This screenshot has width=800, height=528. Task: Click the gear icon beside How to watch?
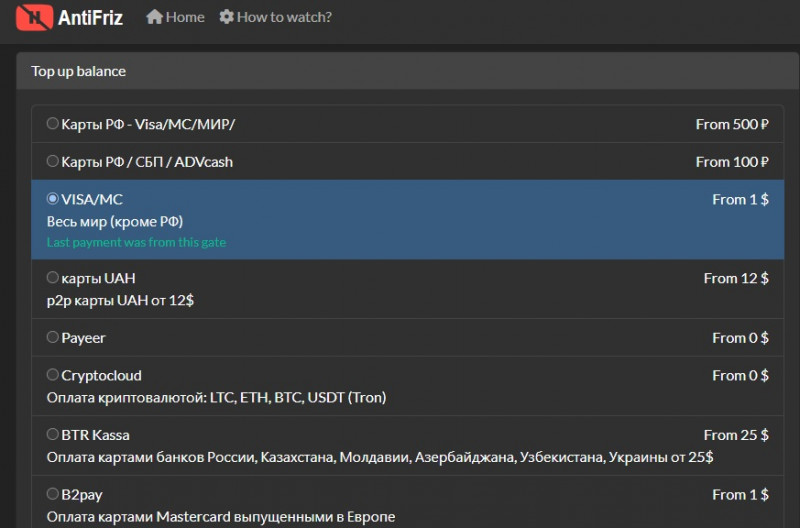coord(227,17)
